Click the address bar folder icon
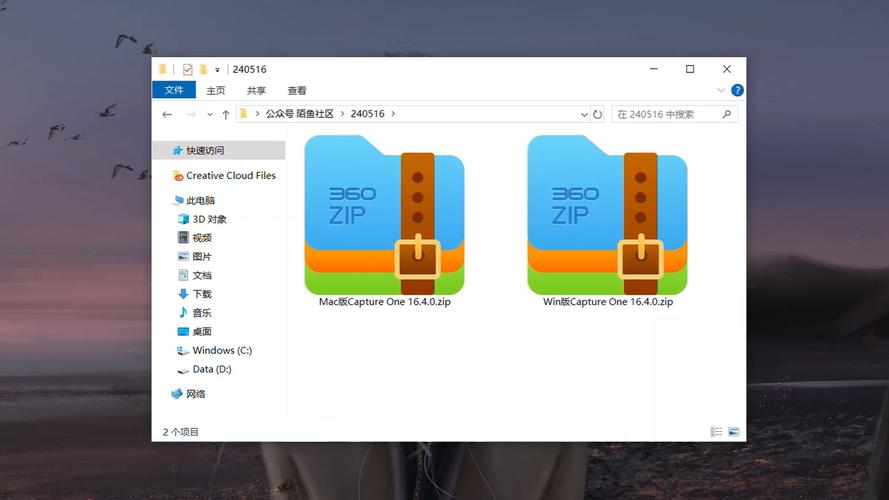The image size is (889, 500). click(x=244, y=114)
